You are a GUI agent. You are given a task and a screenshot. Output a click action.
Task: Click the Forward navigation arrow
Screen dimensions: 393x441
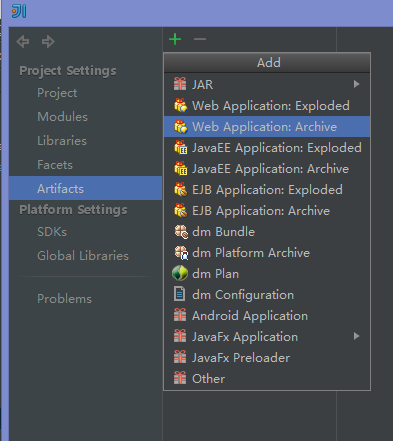(x=48, y=41)
